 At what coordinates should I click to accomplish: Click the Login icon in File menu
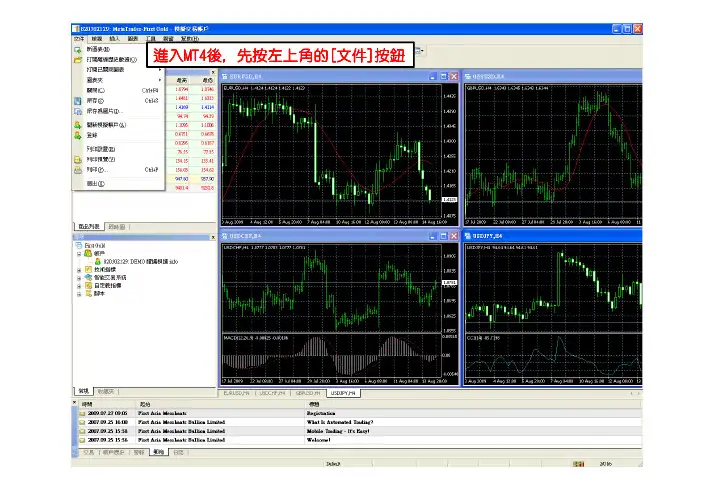pyautogui.click(x=78, y=135)
